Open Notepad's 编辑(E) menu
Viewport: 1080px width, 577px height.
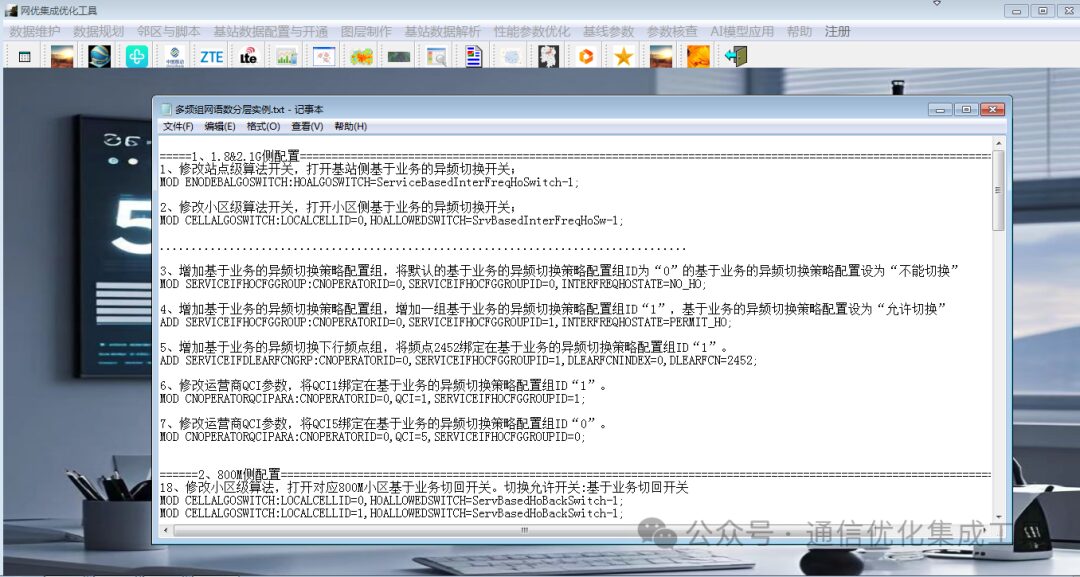click(220, 127)
